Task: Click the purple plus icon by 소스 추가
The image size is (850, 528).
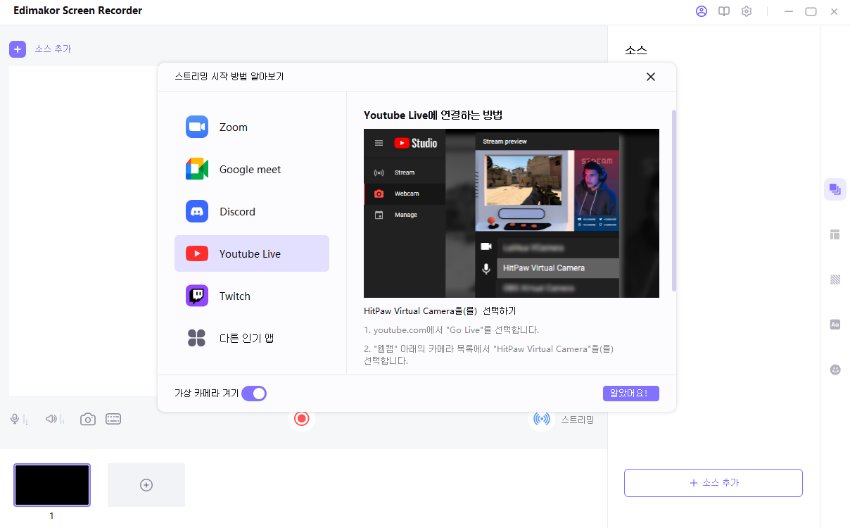Action: pyautogui.click(x=17, y=49)
